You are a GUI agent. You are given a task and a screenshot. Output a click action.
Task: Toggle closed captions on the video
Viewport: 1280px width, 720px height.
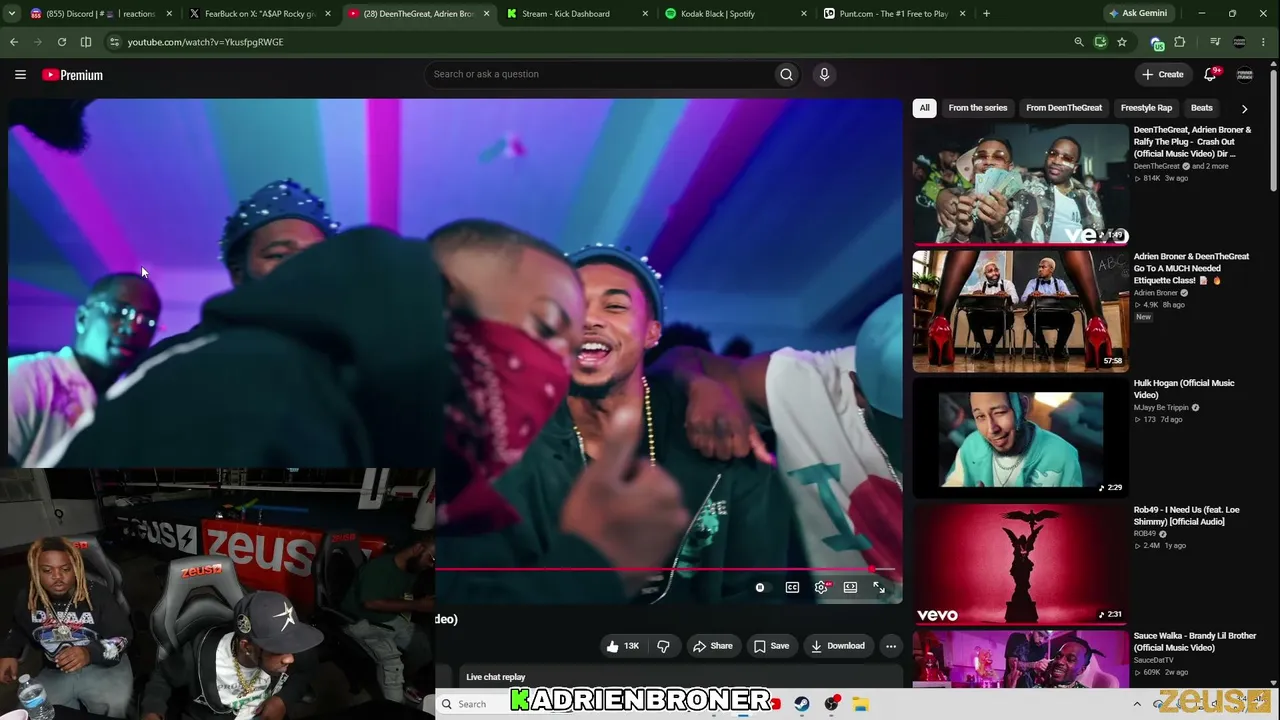tap(792, 588)
